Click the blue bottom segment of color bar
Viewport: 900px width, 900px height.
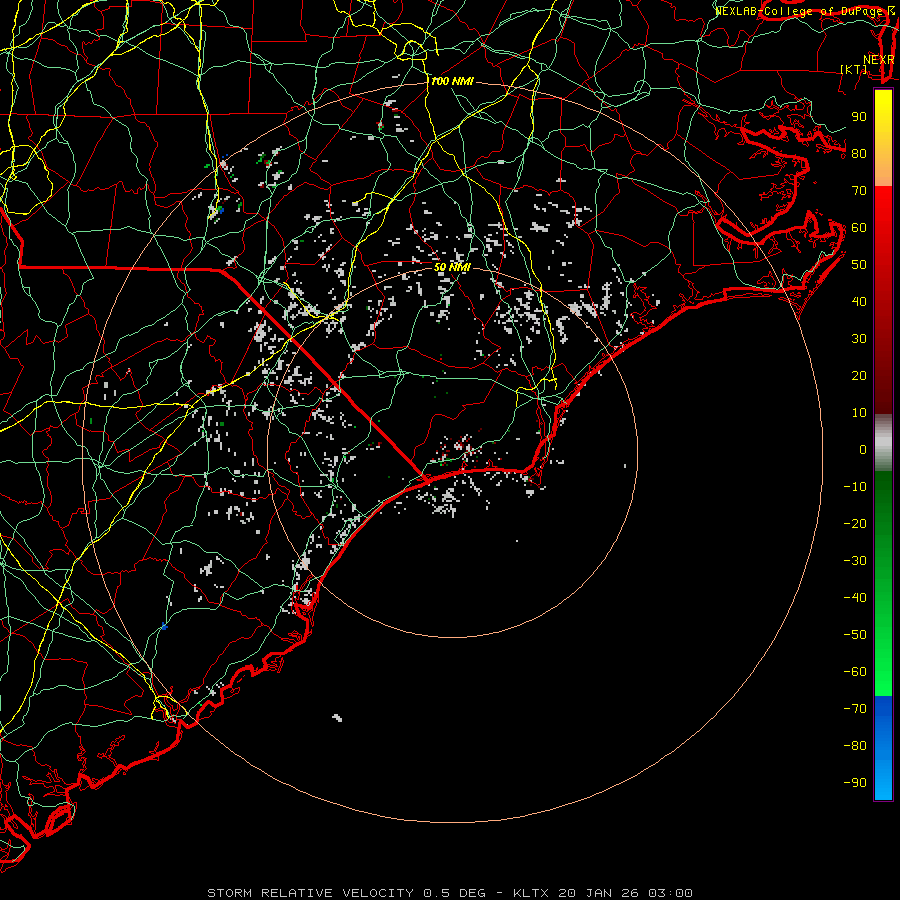pyautogui.click(x=883, y=748)
